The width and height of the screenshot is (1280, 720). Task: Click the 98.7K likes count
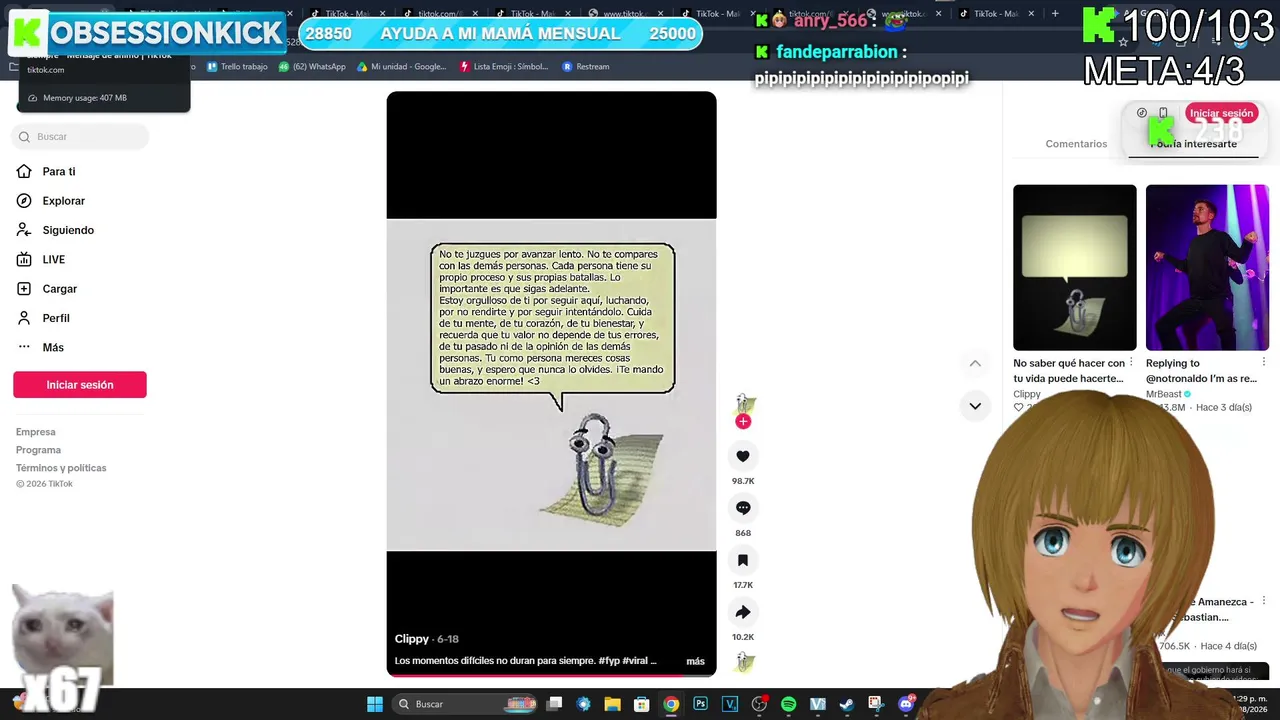click(x=743, y=481)
